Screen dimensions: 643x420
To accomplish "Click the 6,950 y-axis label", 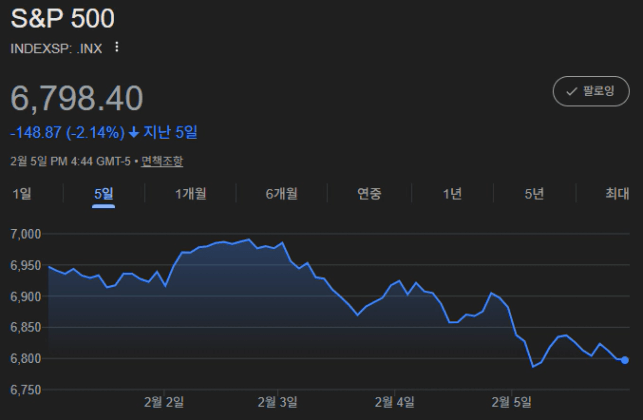I will tap(26, 265).
